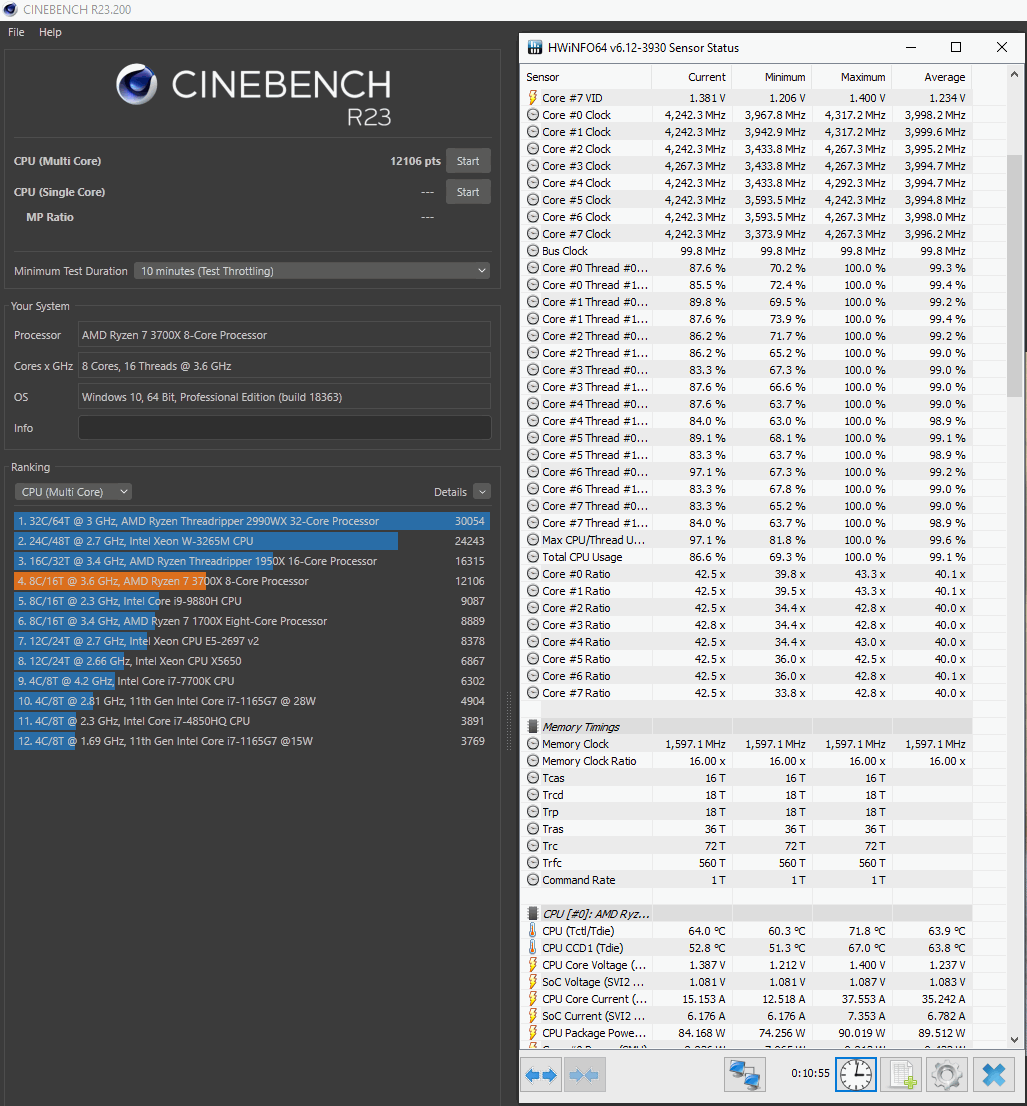Open the Minimum Test Duration dropdown
The width and height of the screenshot is (1027, 1106).
click(x=312, y=271)
